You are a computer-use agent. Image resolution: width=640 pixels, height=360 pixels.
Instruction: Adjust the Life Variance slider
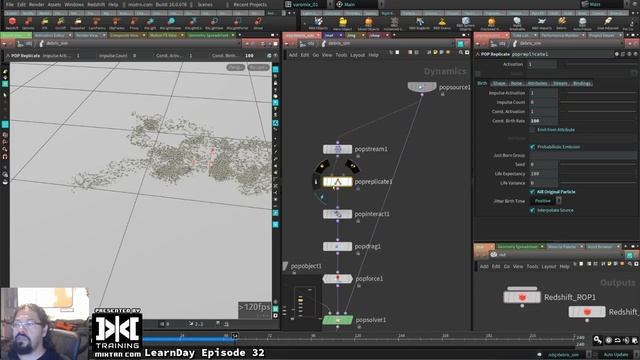click(598, 183)
